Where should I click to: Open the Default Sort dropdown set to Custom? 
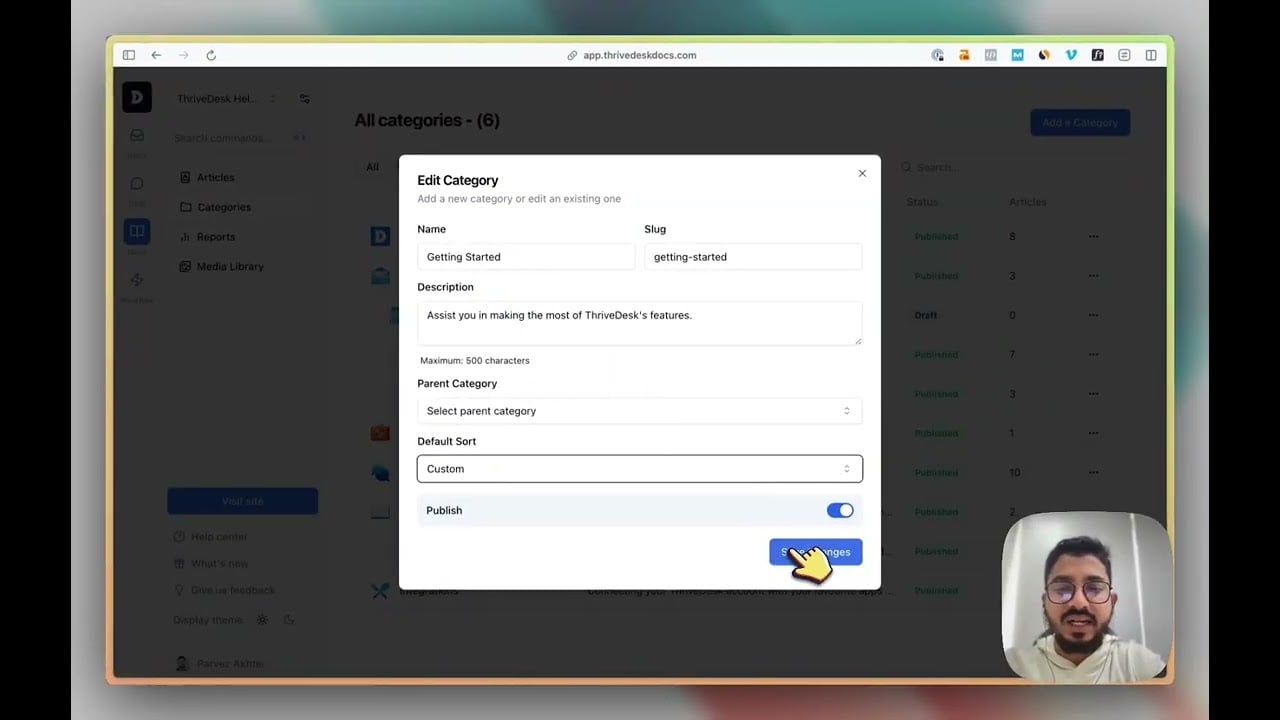tap(639, 469)
